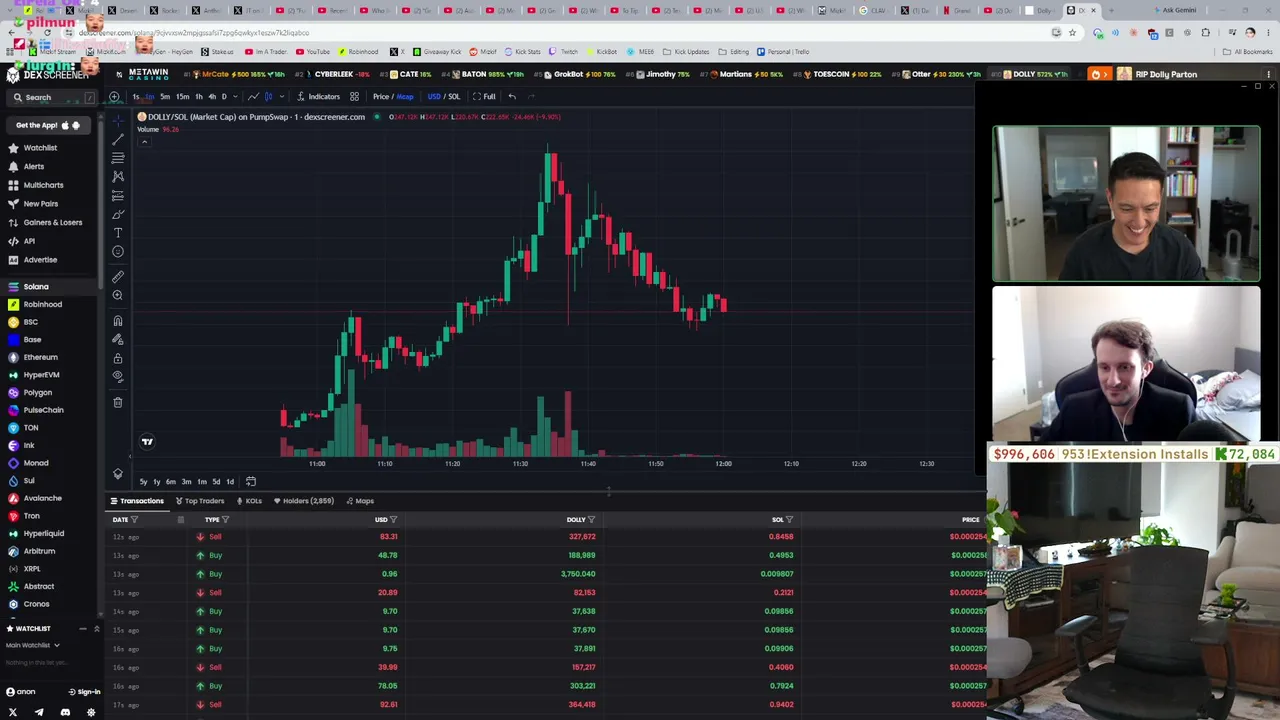This screenshot has width=1280, height=720.
Task: Remove drawings with trash icon
Action: click(118, 402)
